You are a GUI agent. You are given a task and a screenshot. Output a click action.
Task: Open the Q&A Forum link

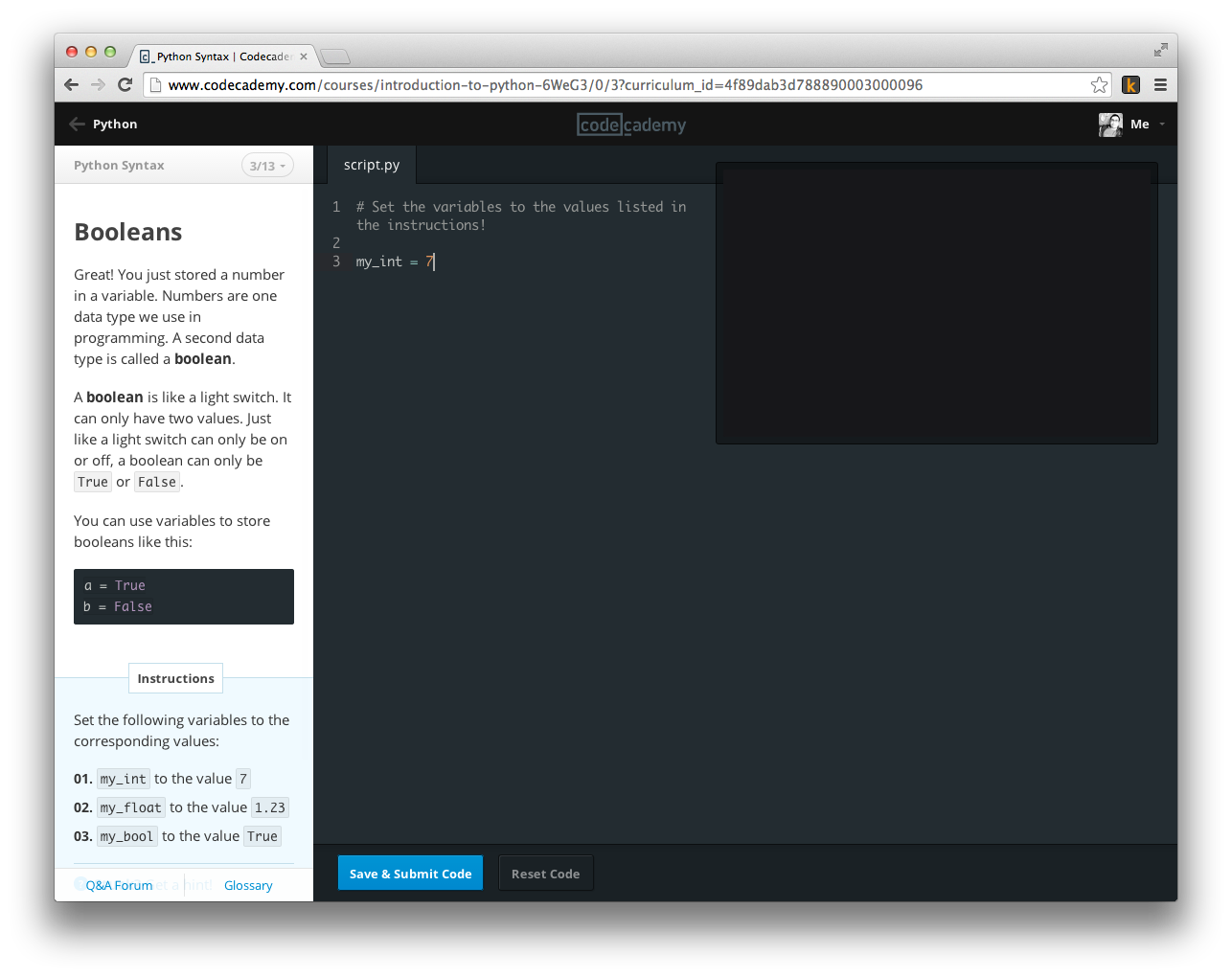[119, 886]
